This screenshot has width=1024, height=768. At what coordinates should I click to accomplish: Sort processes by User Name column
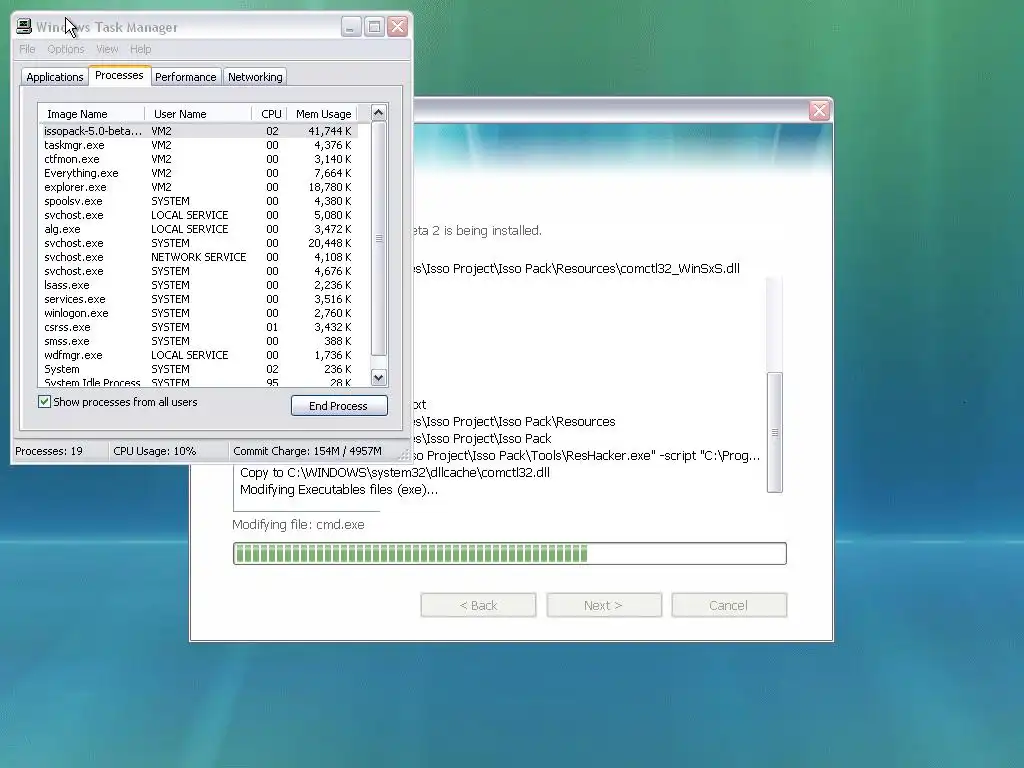point(198,114)
